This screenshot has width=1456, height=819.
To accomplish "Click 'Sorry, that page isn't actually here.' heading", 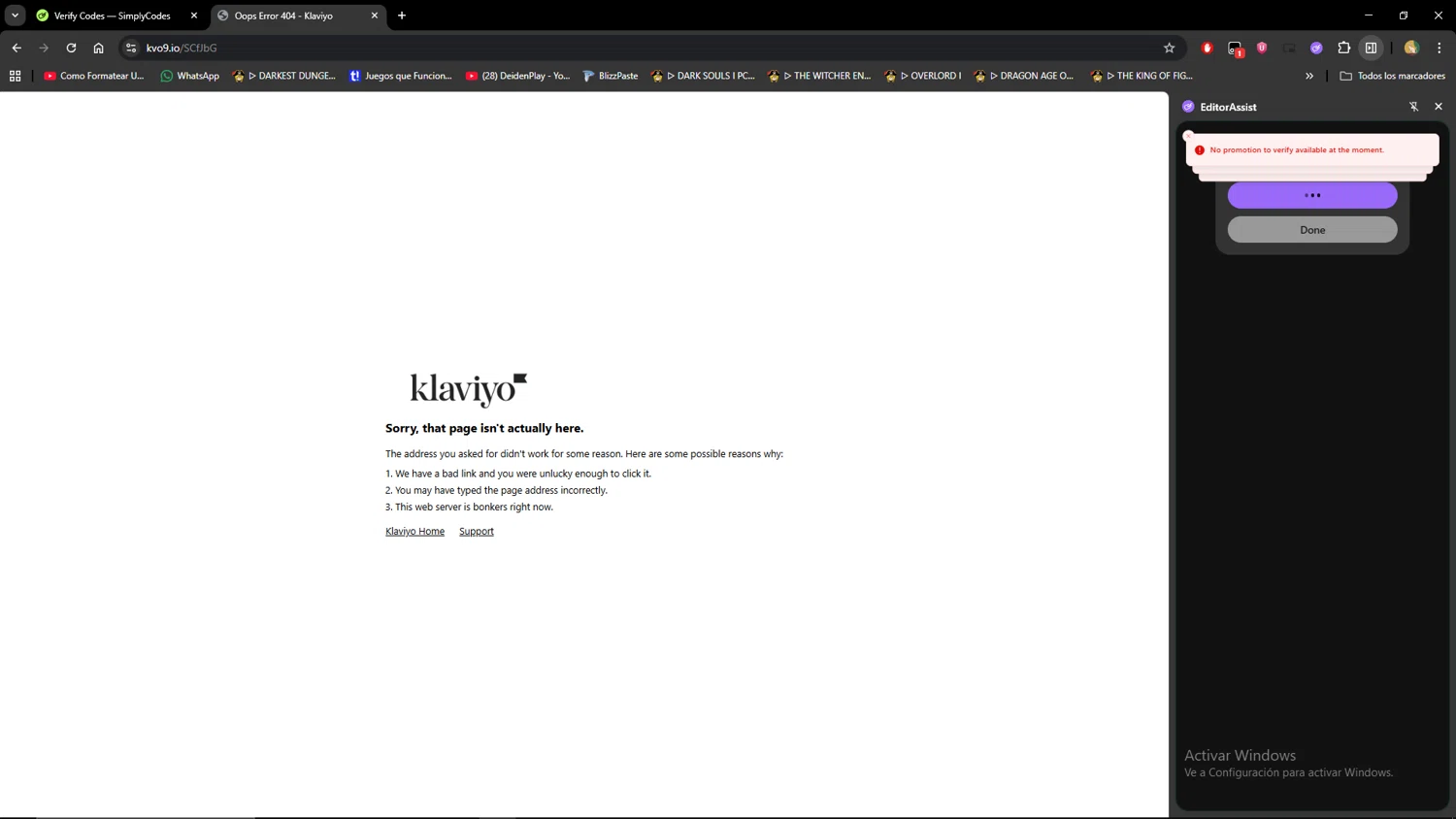I will tap(484, 428).
